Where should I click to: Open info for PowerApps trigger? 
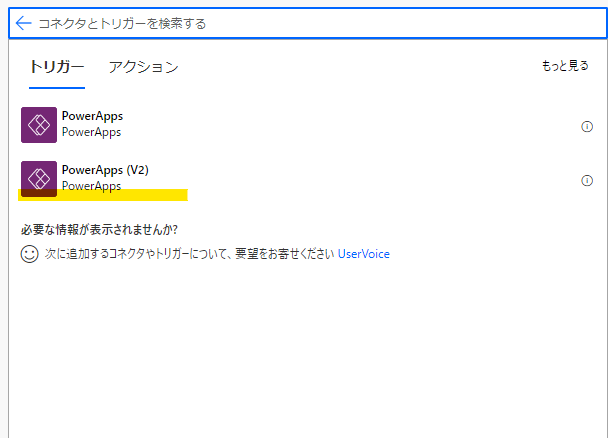[x=587, y=126]
